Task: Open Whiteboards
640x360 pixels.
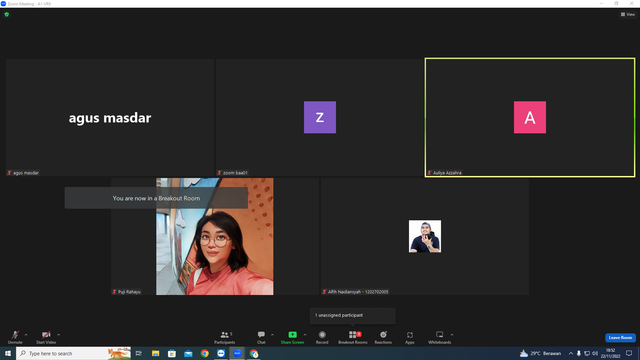Action: pyautogui.click(x=440, y=337)
